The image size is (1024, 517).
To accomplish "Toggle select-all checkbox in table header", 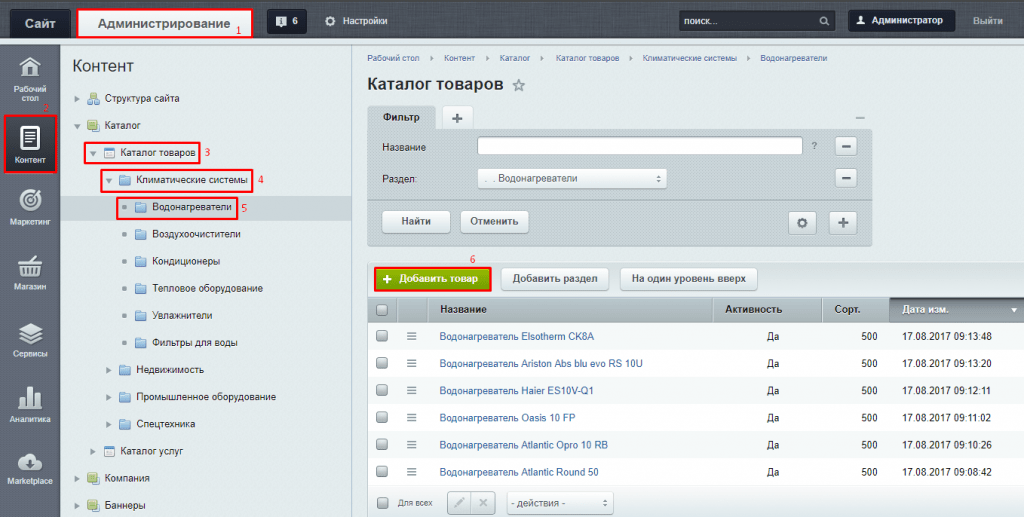I will pos(382,310).
